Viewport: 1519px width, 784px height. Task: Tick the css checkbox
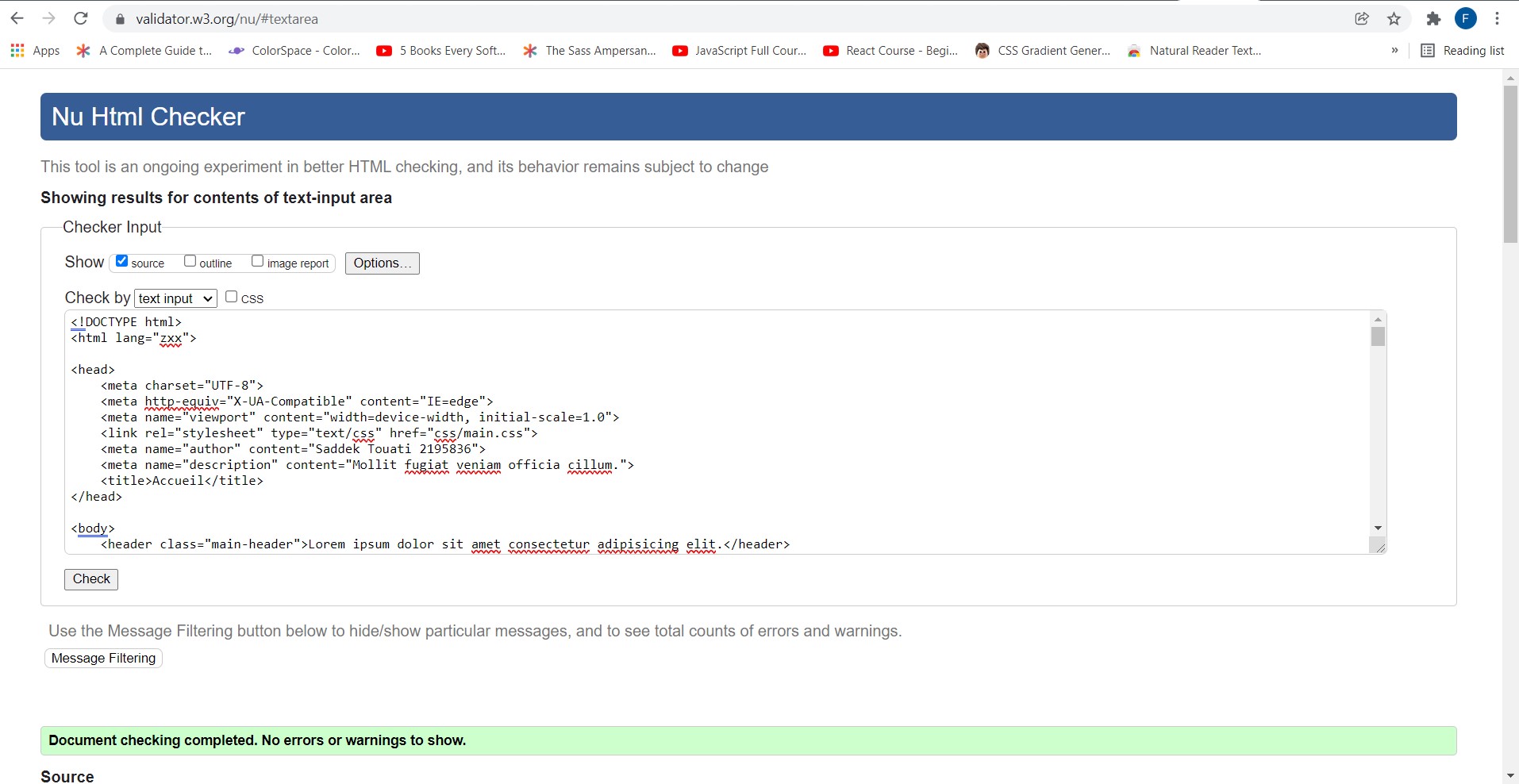click(x=232, y=297)
